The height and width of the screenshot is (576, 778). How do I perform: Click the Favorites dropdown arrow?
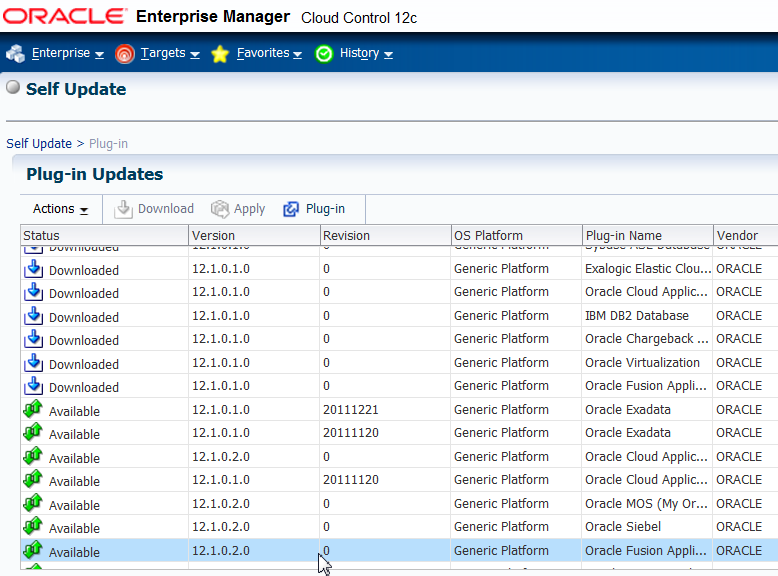click(297, 55)
